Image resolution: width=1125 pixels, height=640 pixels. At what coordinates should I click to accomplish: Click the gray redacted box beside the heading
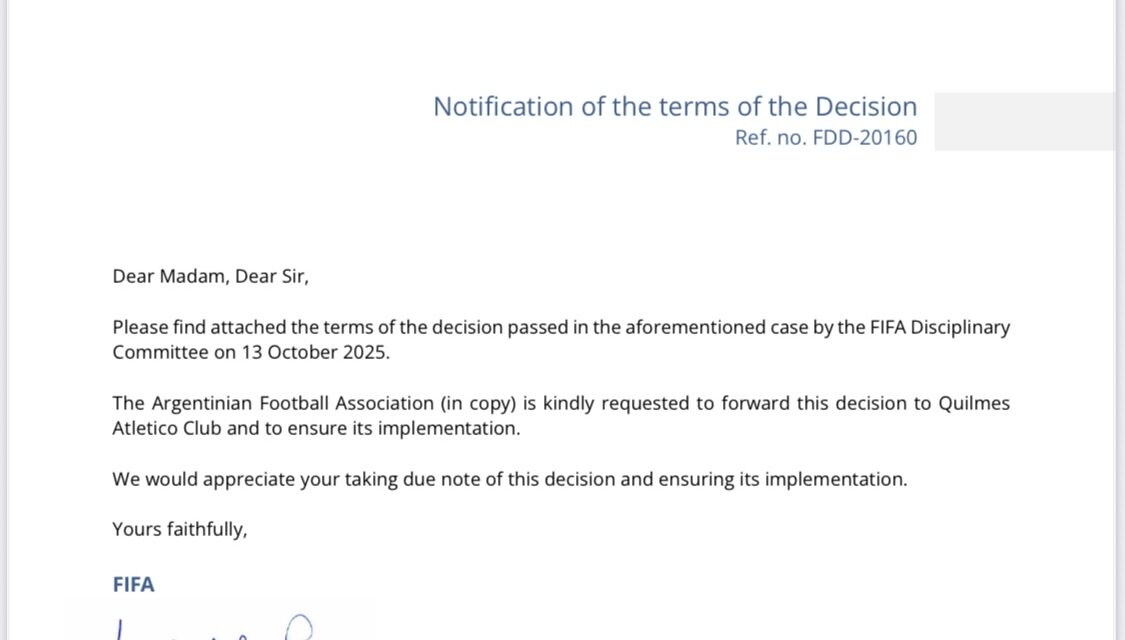(1024, 121)
